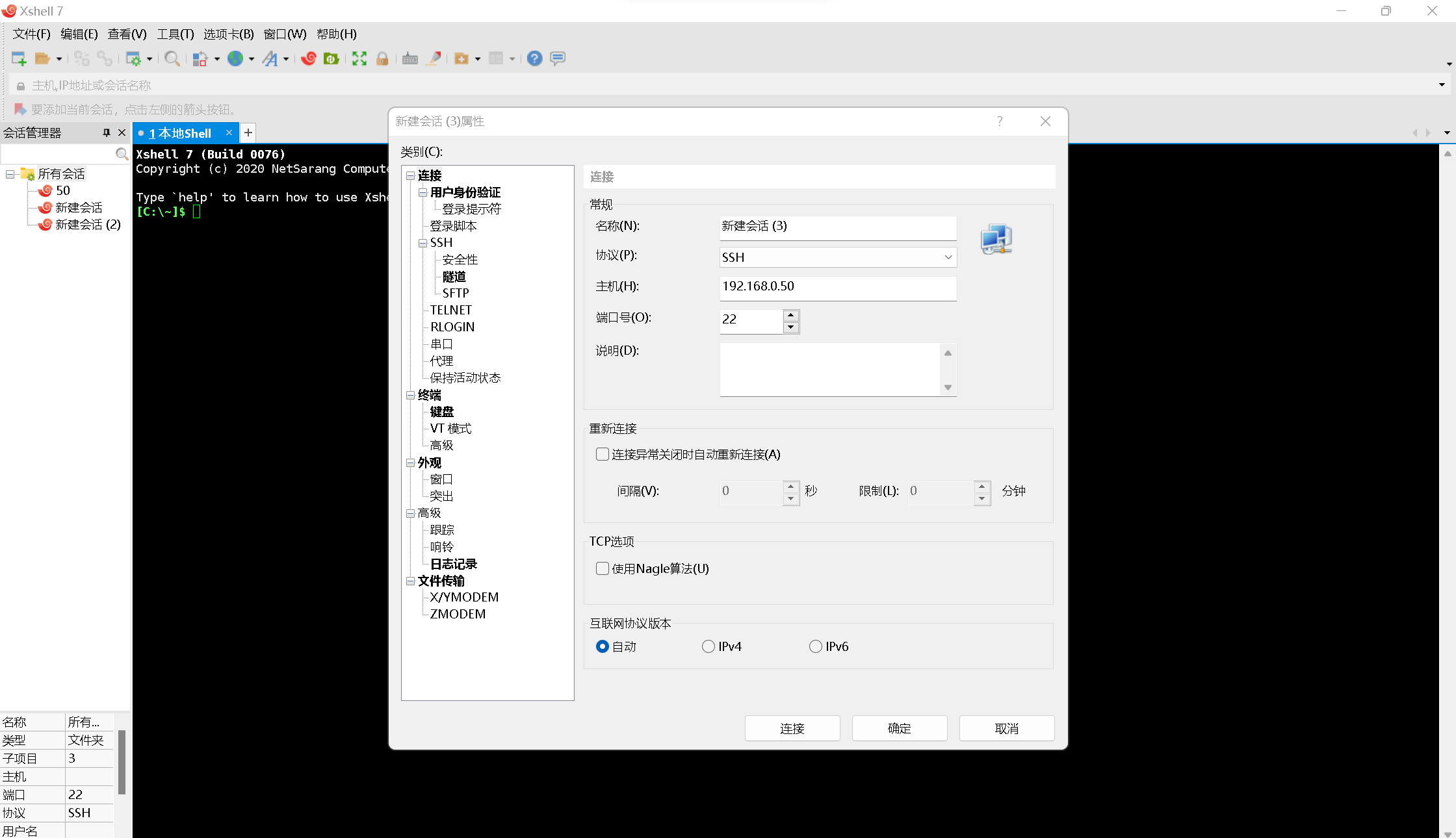Image resolution: width=1456 pixels, height=838 pixels.
Task: Open the 查看(V) menu
Action: [127, 34]
